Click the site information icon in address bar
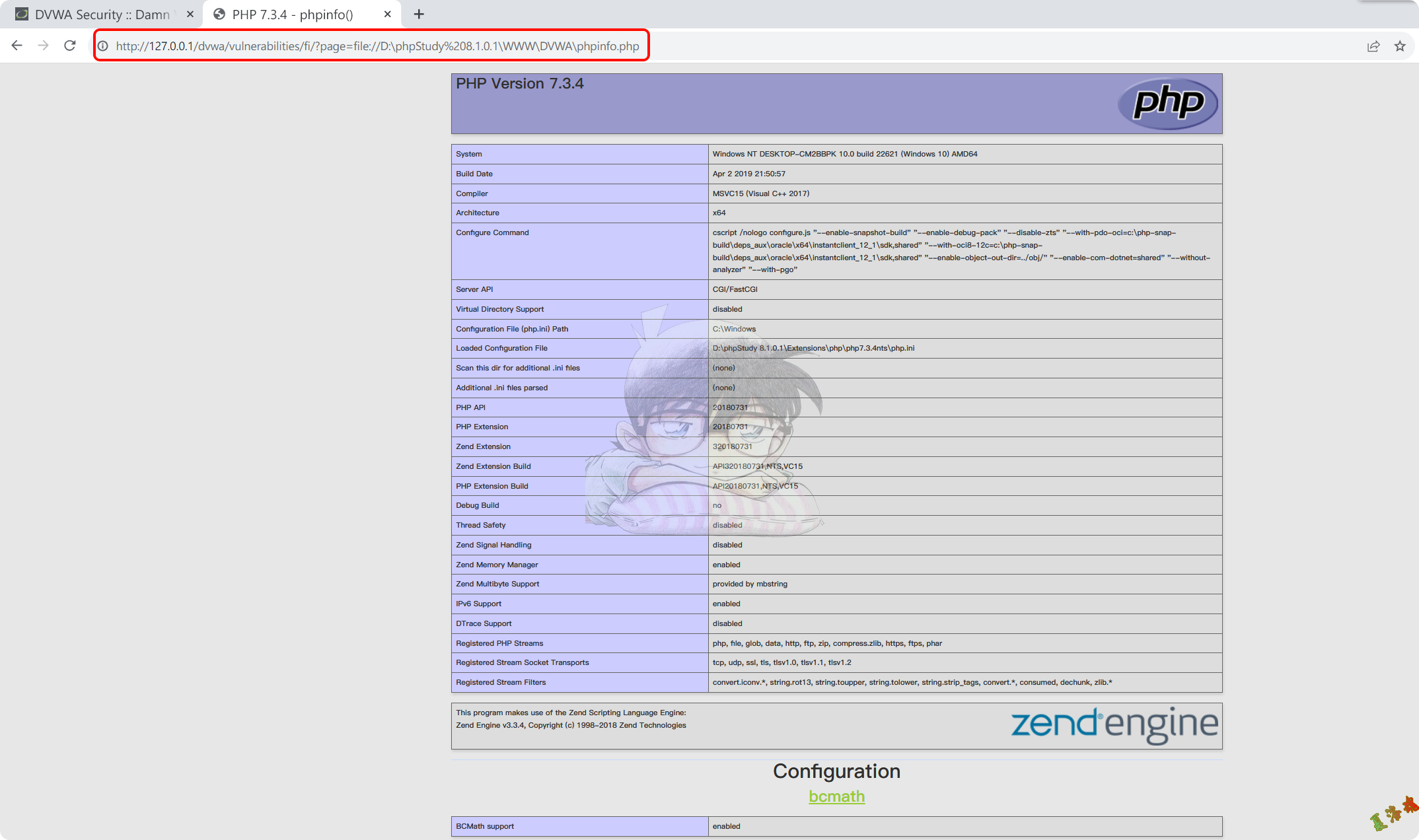The image size is (1419, 840). pyautogui.click(x=103, y=46)
